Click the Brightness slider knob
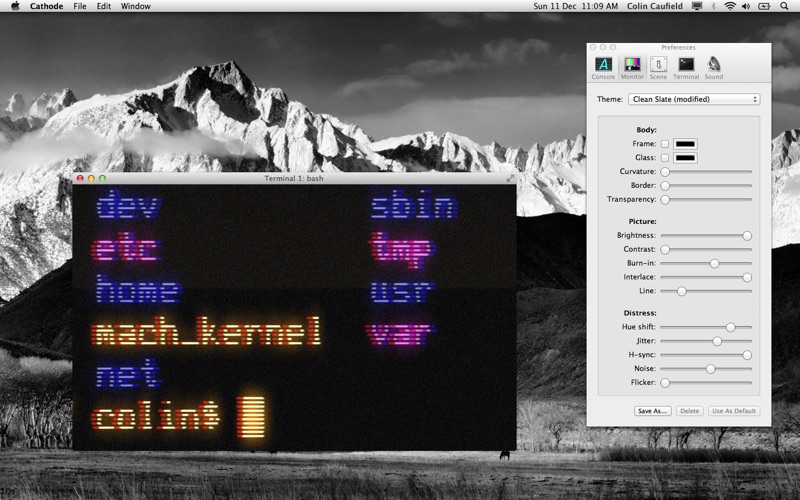Screen dimensions: 800x500 746,235
